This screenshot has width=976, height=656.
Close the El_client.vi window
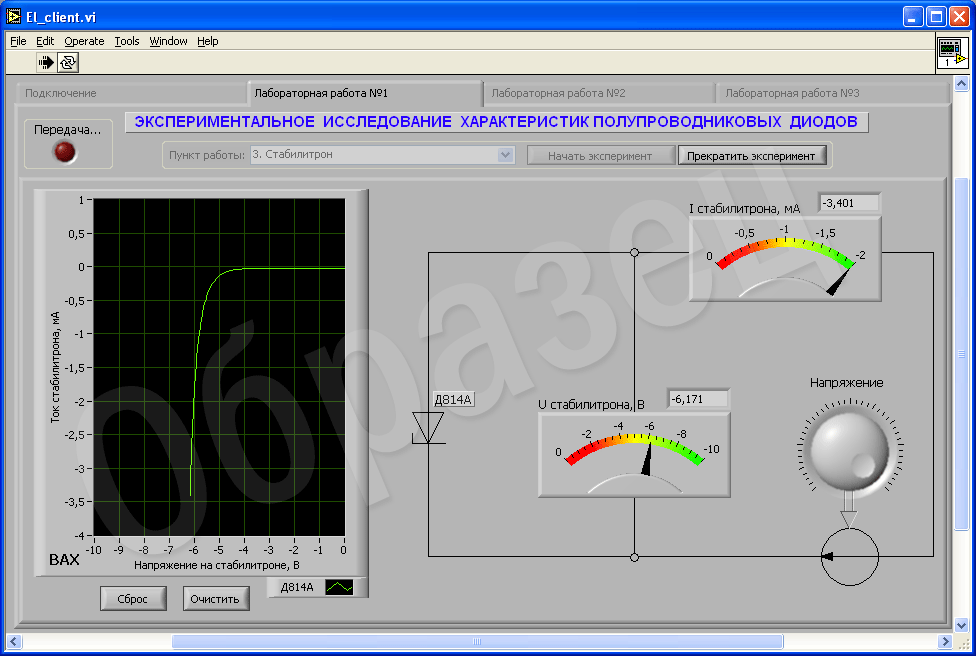[x=959, y=17]
